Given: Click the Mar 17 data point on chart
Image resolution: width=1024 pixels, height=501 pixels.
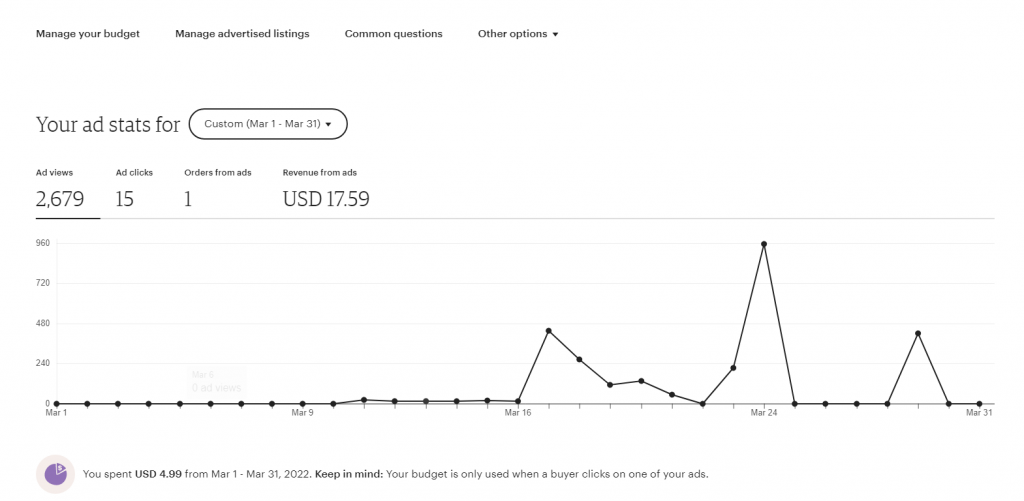Looking at the screenshot, I should pos(548,331).
